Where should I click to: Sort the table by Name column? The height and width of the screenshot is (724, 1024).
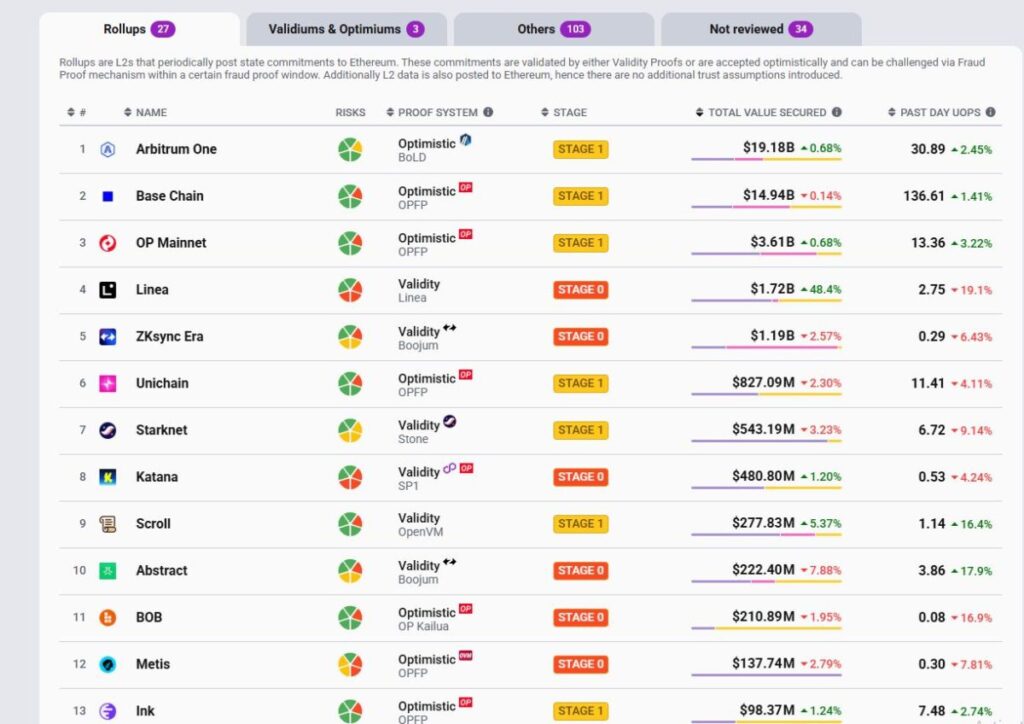[145, 112]
